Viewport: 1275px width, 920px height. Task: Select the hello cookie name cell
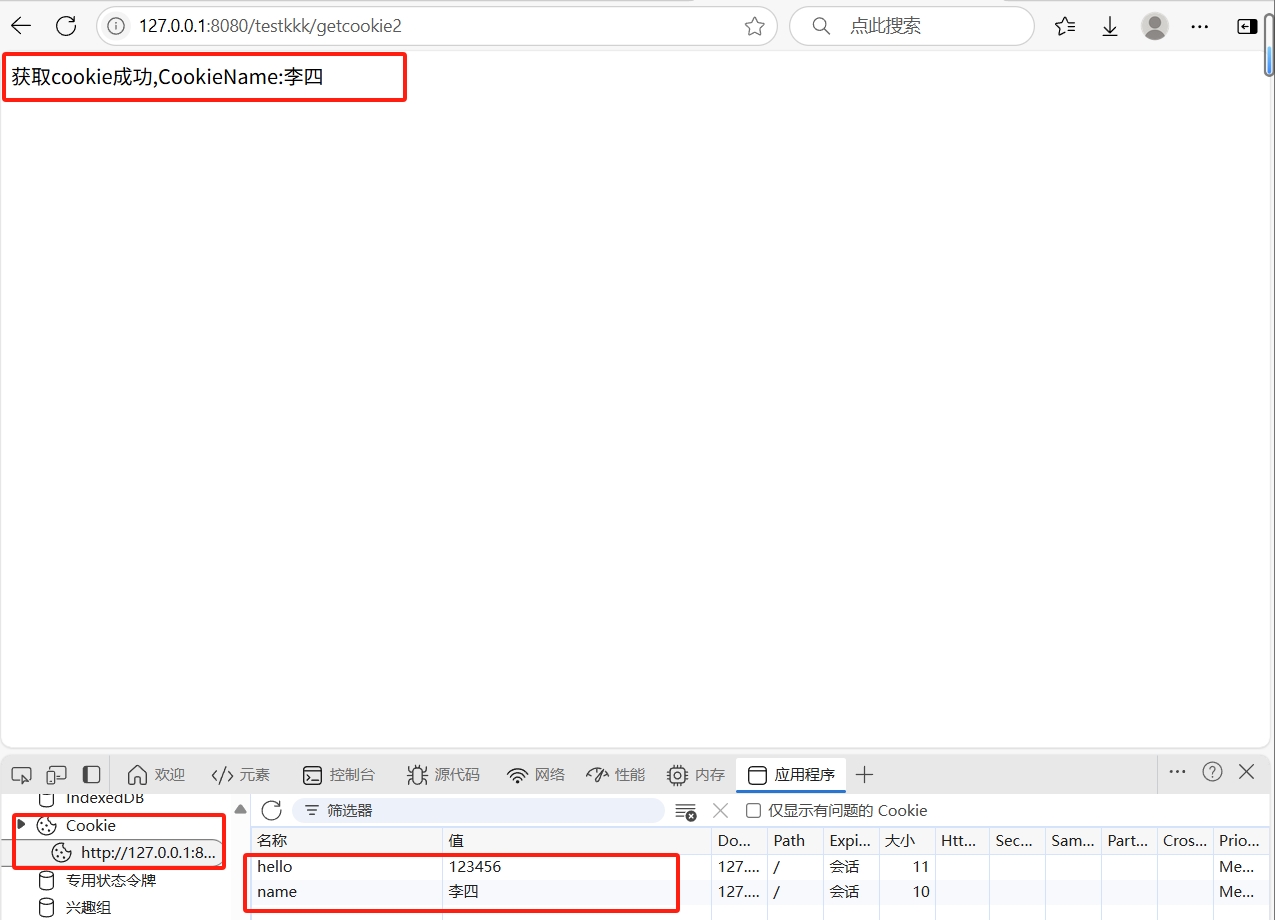click(x=346, y=867)
